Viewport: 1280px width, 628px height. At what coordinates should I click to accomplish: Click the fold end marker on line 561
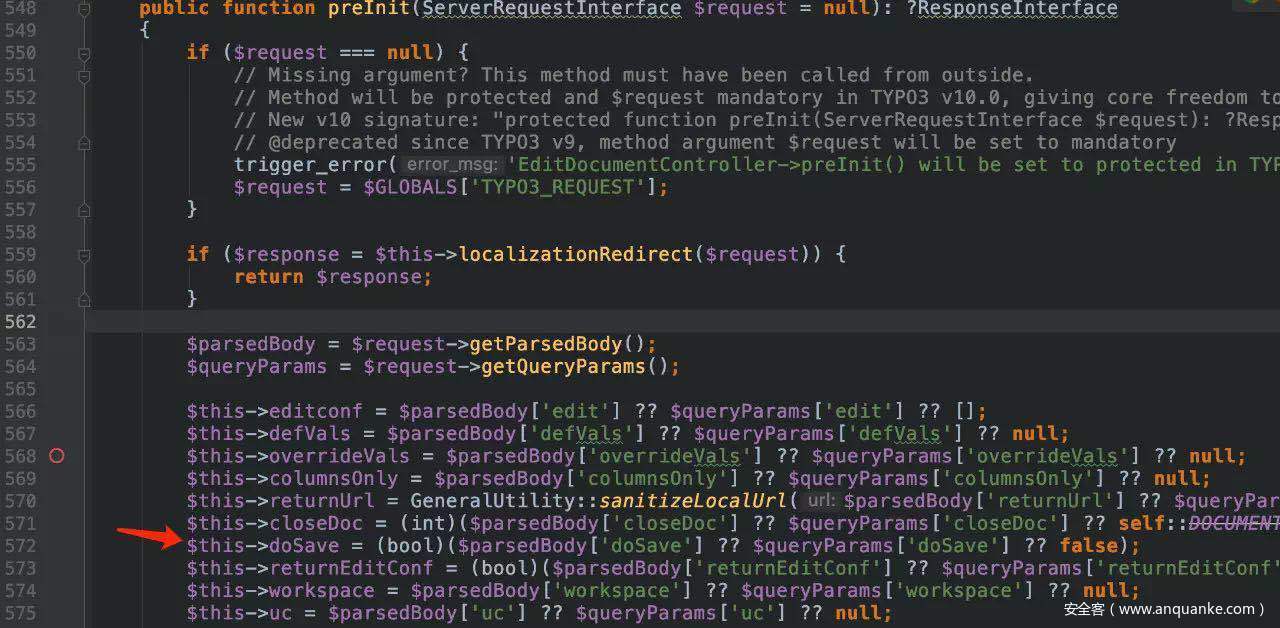click(84, 299)
